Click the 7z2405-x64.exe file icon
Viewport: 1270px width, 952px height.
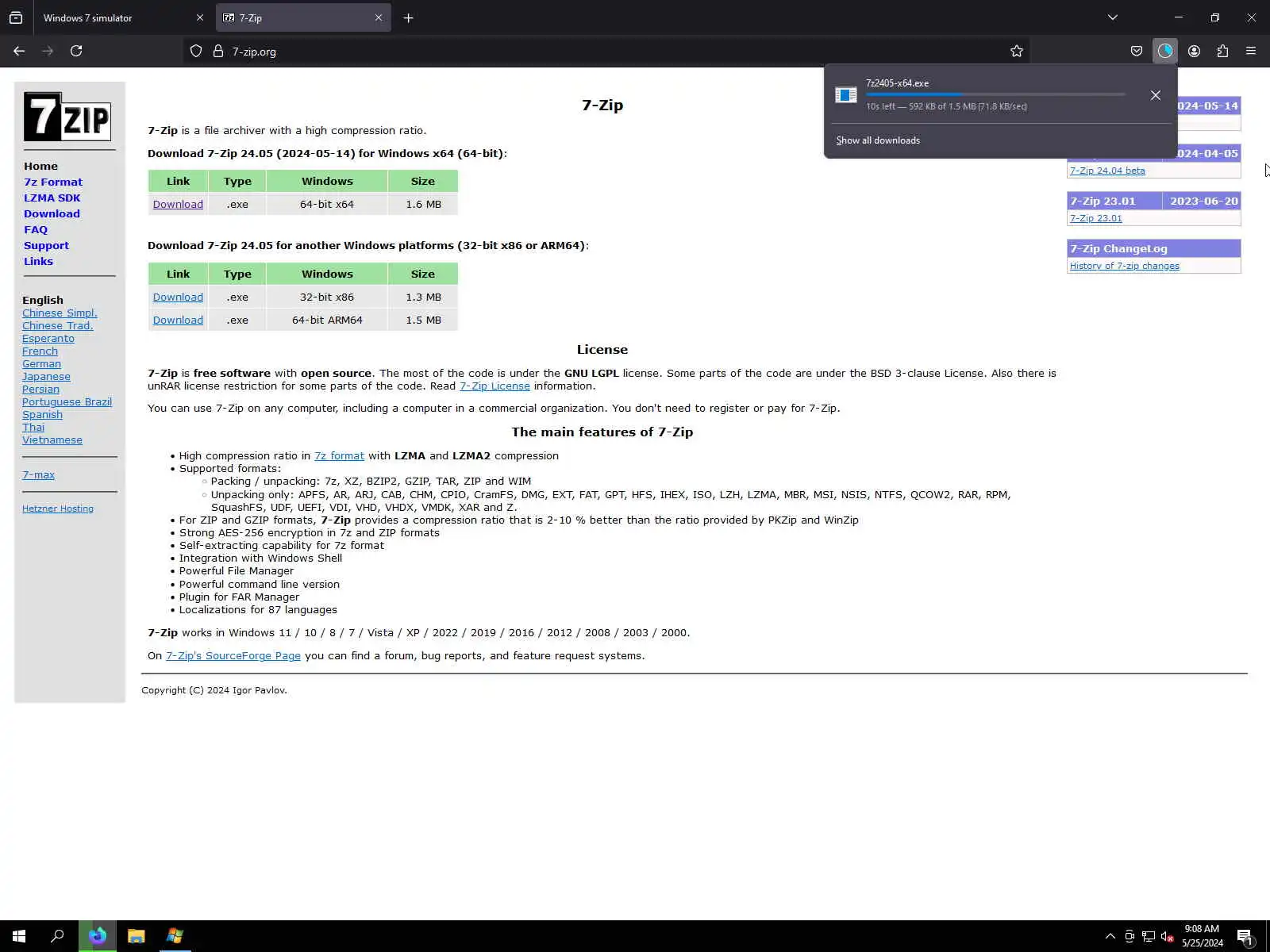click(x=846, y=95)
